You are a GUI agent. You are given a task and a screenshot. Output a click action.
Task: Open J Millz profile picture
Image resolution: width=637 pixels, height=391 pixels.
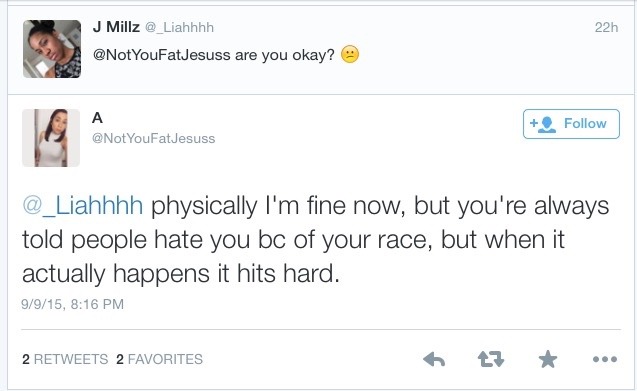(52, 49)
